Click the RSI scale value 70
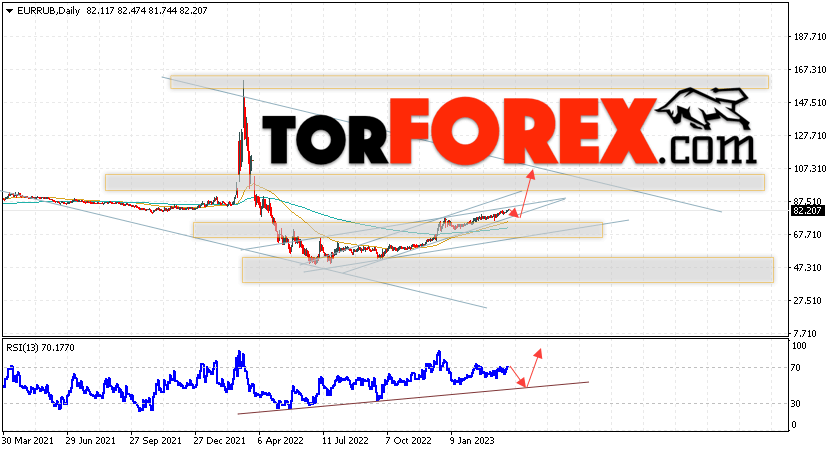This screenshot has width=829, height=452. (797, 367)
